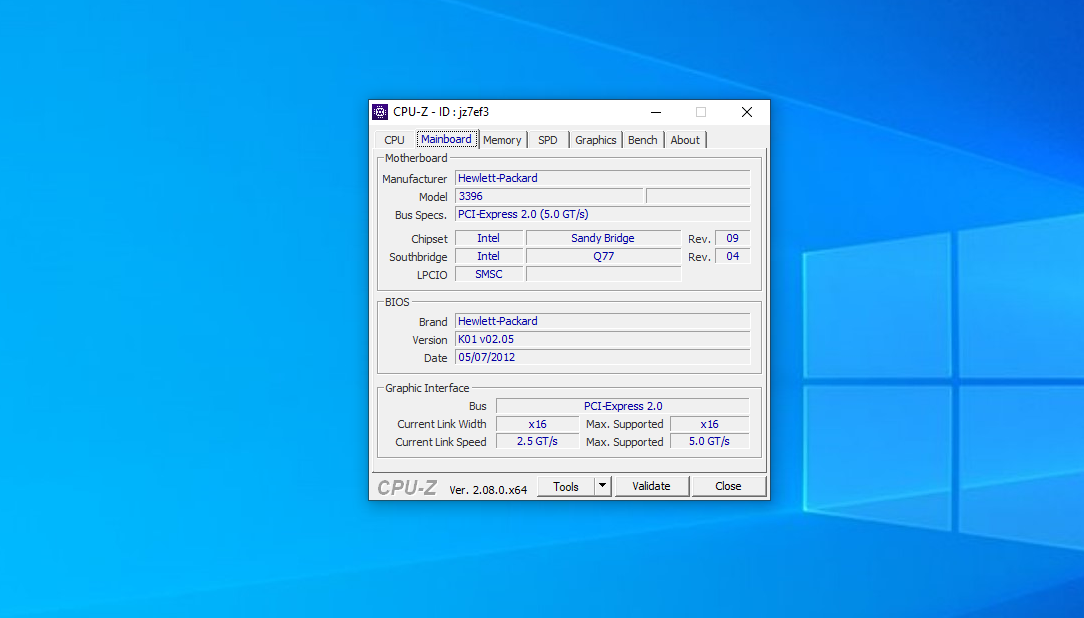Open the Tools dropdown arrow
Image resolution: width=1084 pixels, height=618 pixels.
602,487
